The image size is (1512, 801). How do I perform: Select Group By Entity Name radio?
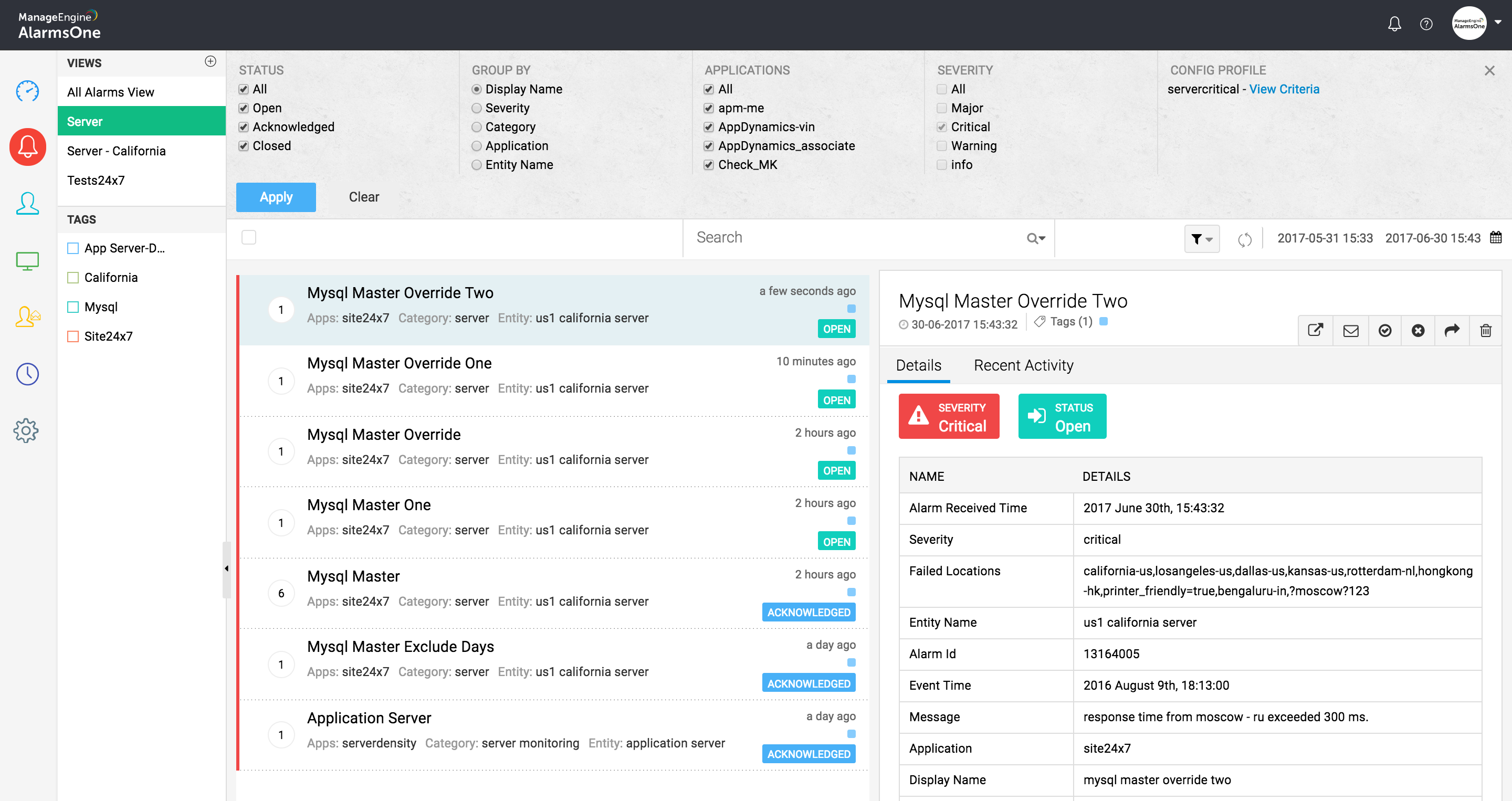[x=477, y=165]
